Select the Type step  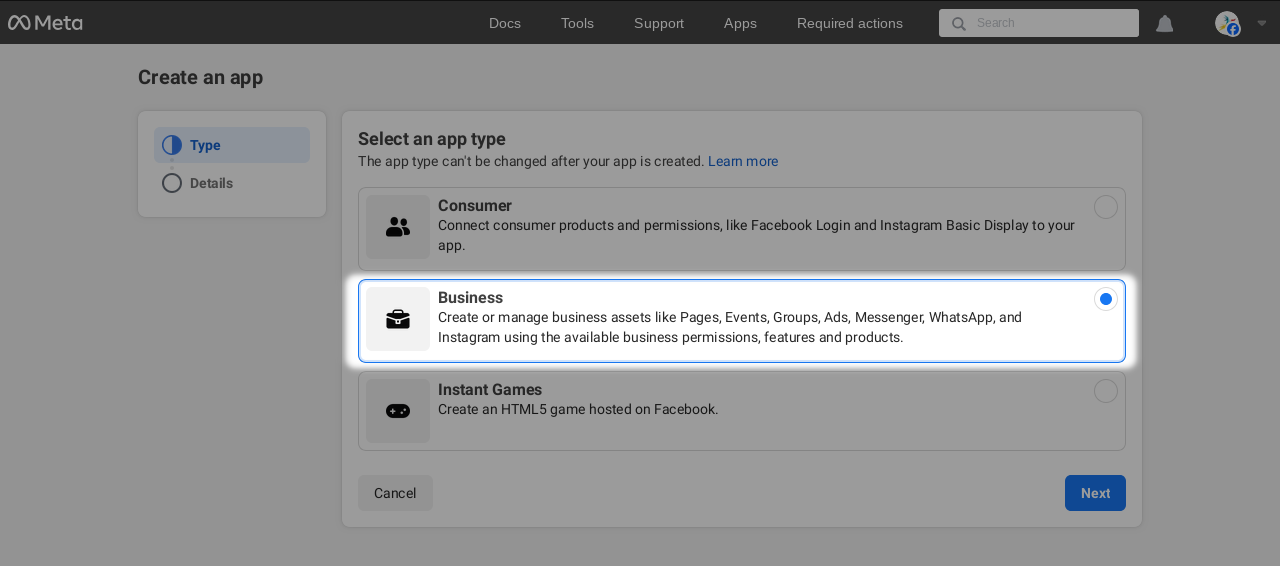tap(232, 145)
